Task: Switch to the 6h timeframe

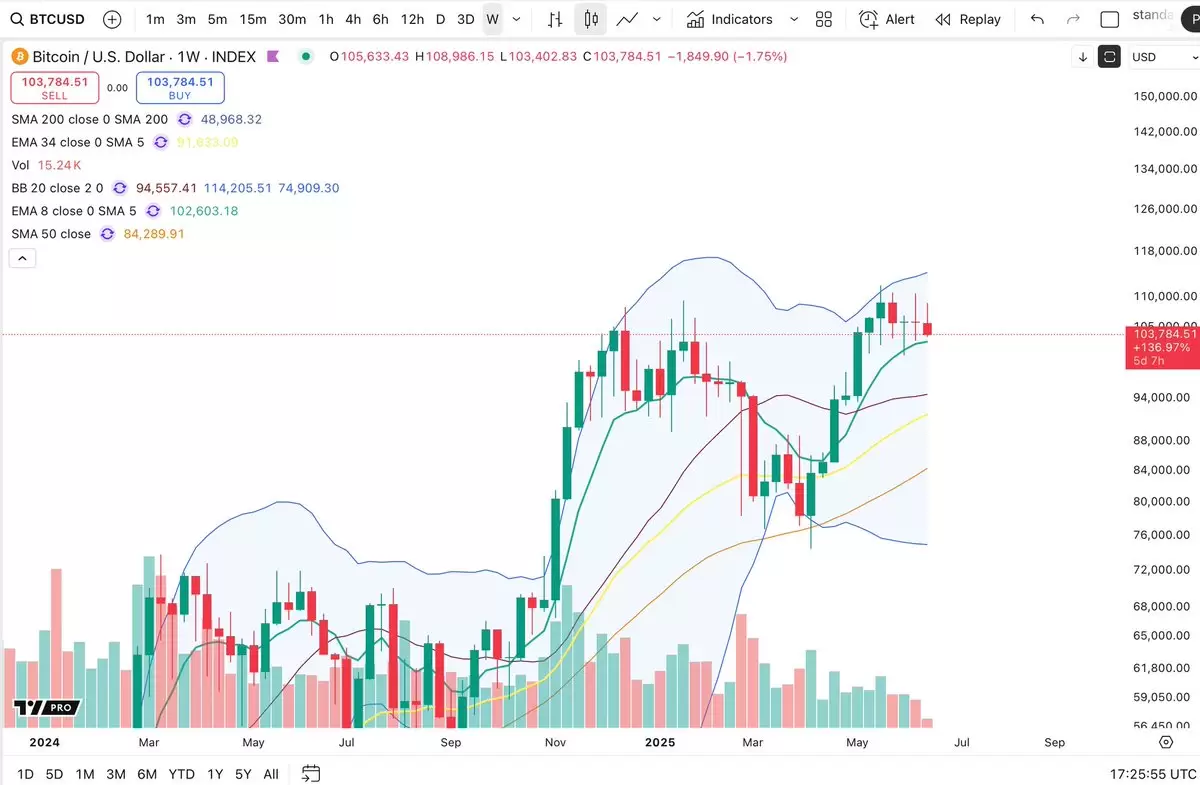Action: [x=380, y=19]
